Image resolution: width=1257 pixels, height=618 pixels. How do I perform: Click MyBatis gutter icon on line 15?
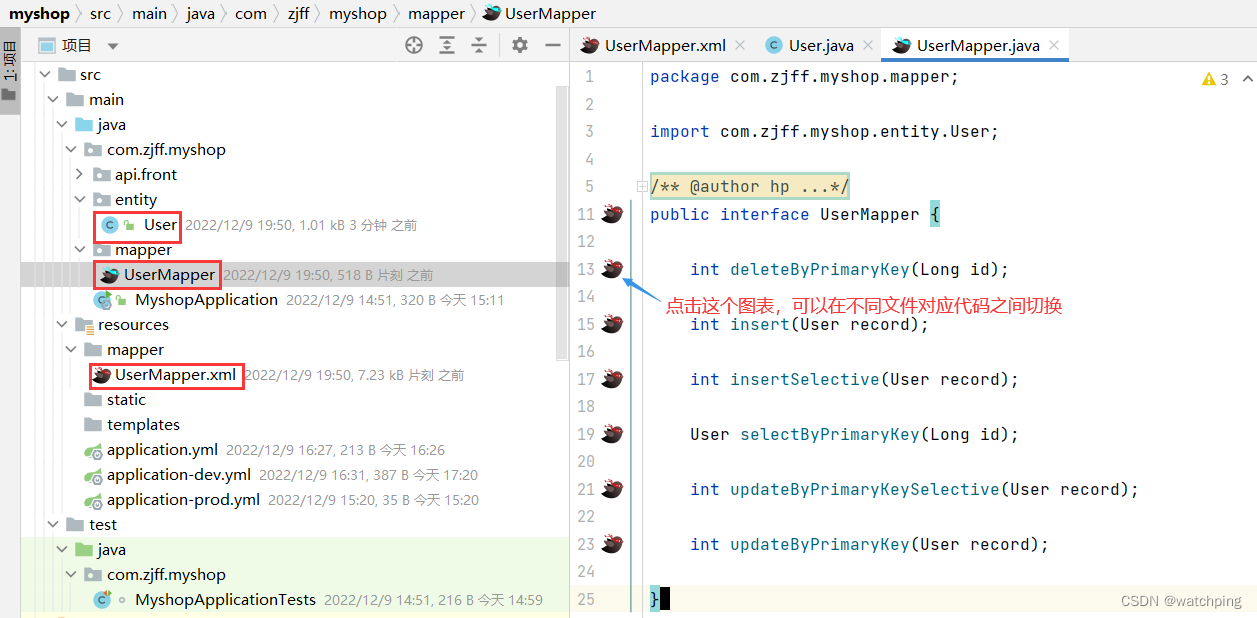(612, 324)
